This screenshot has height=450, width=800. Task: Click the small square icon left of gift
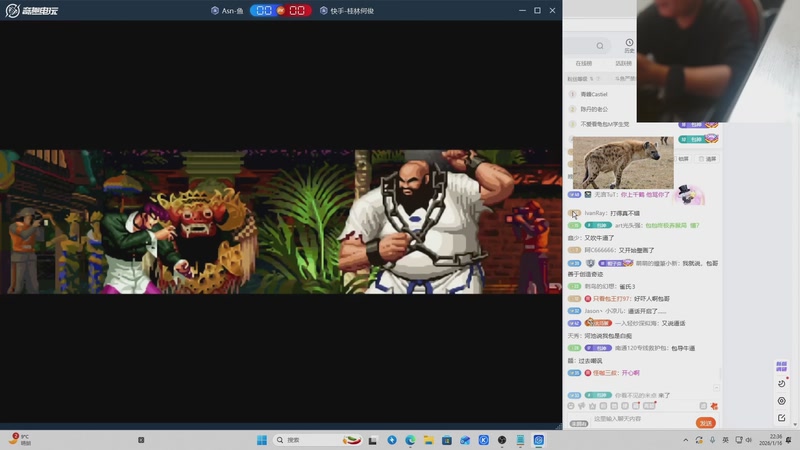click(703, 406)
